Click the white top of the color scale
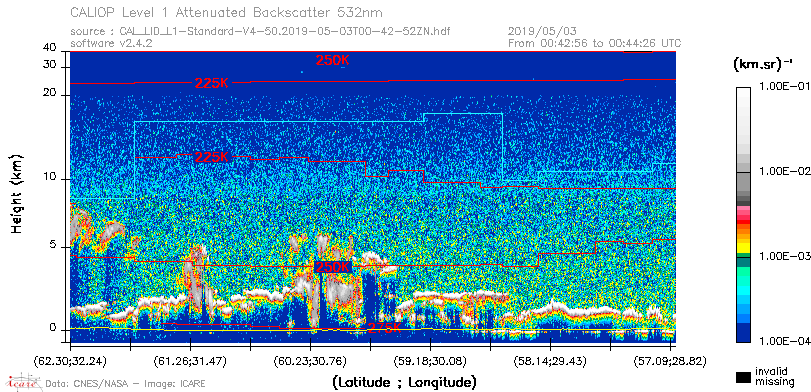 pos(744,93)
